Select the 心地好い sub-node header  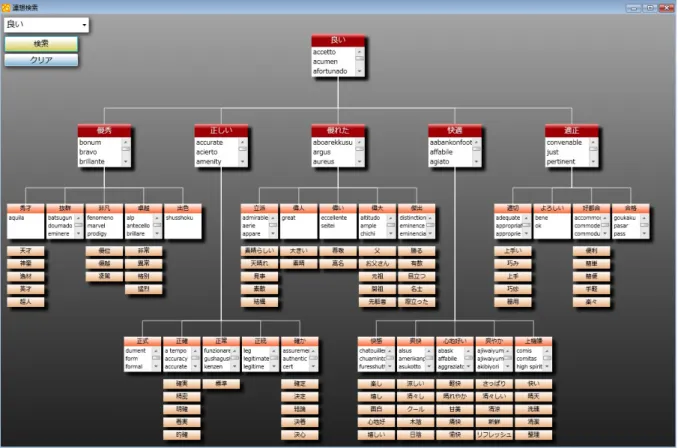pos(455,341)
